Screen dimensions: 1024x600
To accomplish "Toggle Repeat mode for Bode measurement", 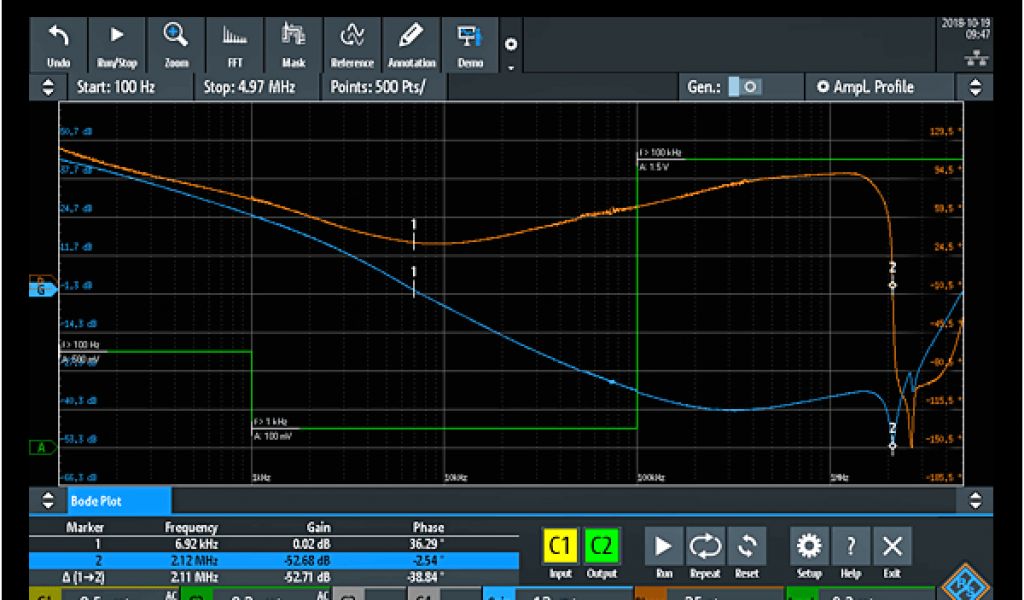I will click(x=705, y=552).
